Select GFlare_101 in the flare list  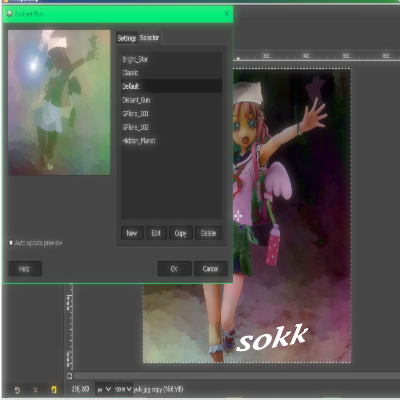click(x=171, y=113)
